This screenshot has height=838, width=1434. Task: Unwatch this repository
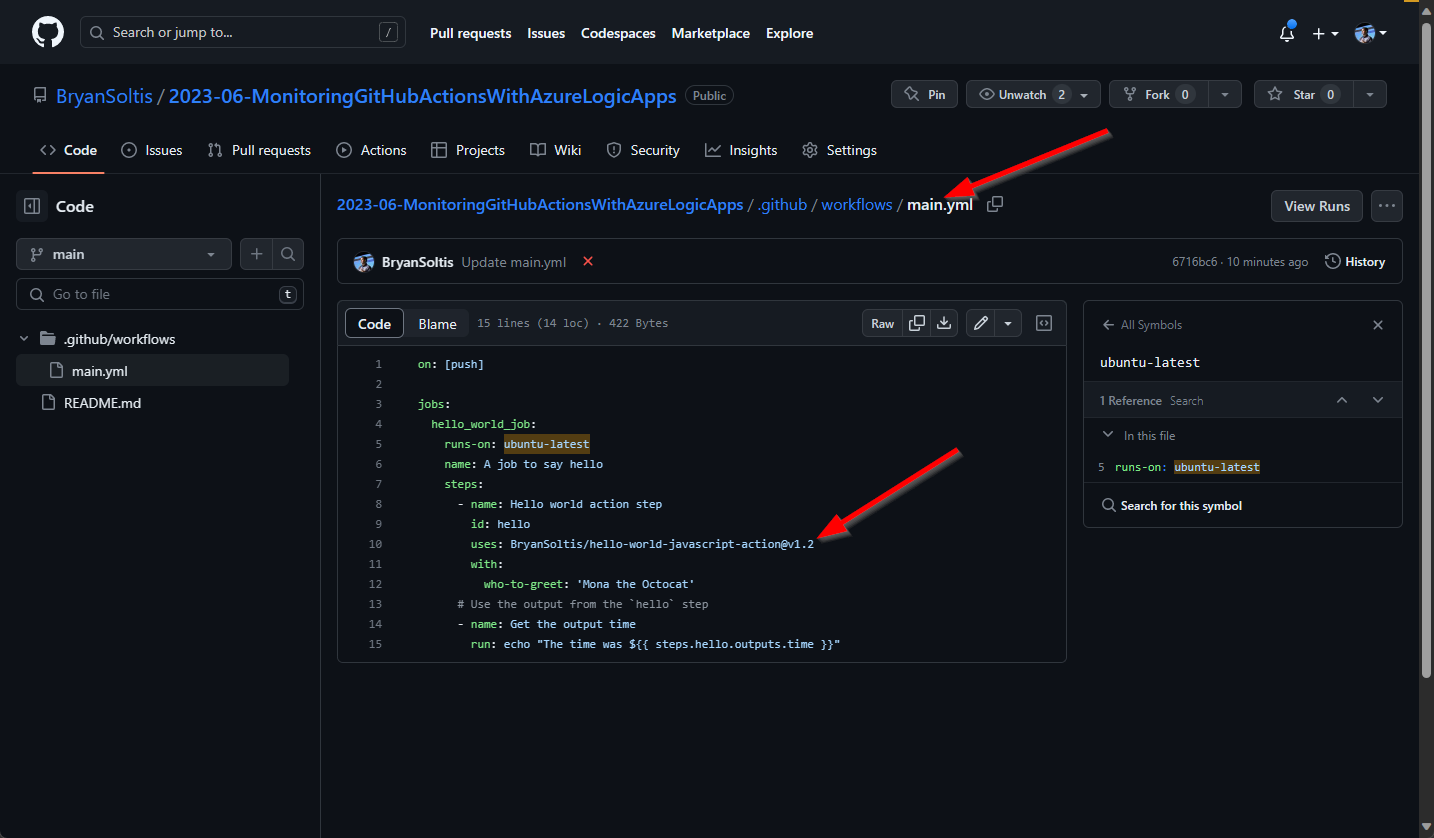coord(1022,94)
